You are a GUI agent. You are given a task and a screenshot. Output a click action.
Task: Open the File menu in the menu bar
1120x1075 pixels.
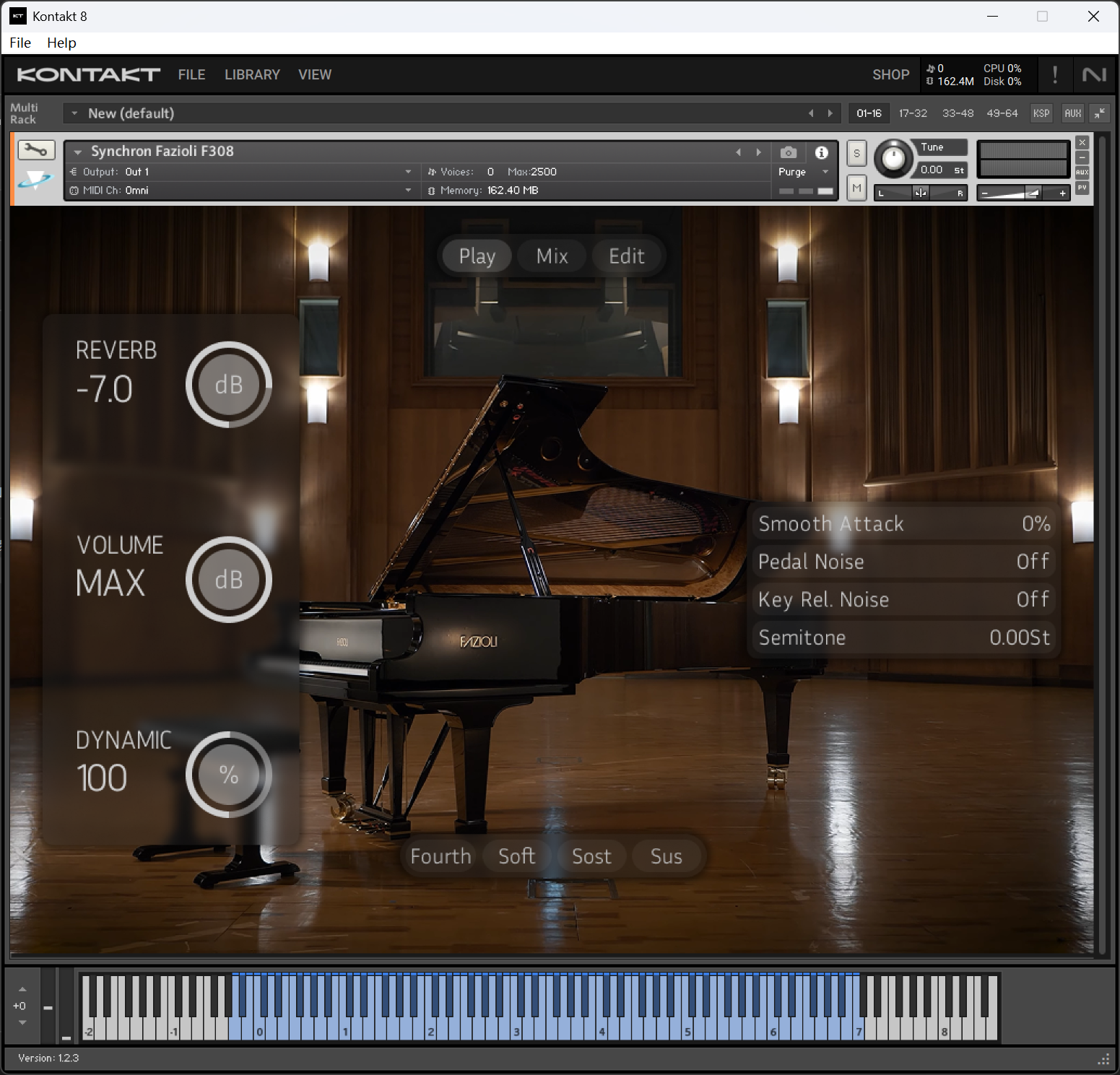coord(20,43)
